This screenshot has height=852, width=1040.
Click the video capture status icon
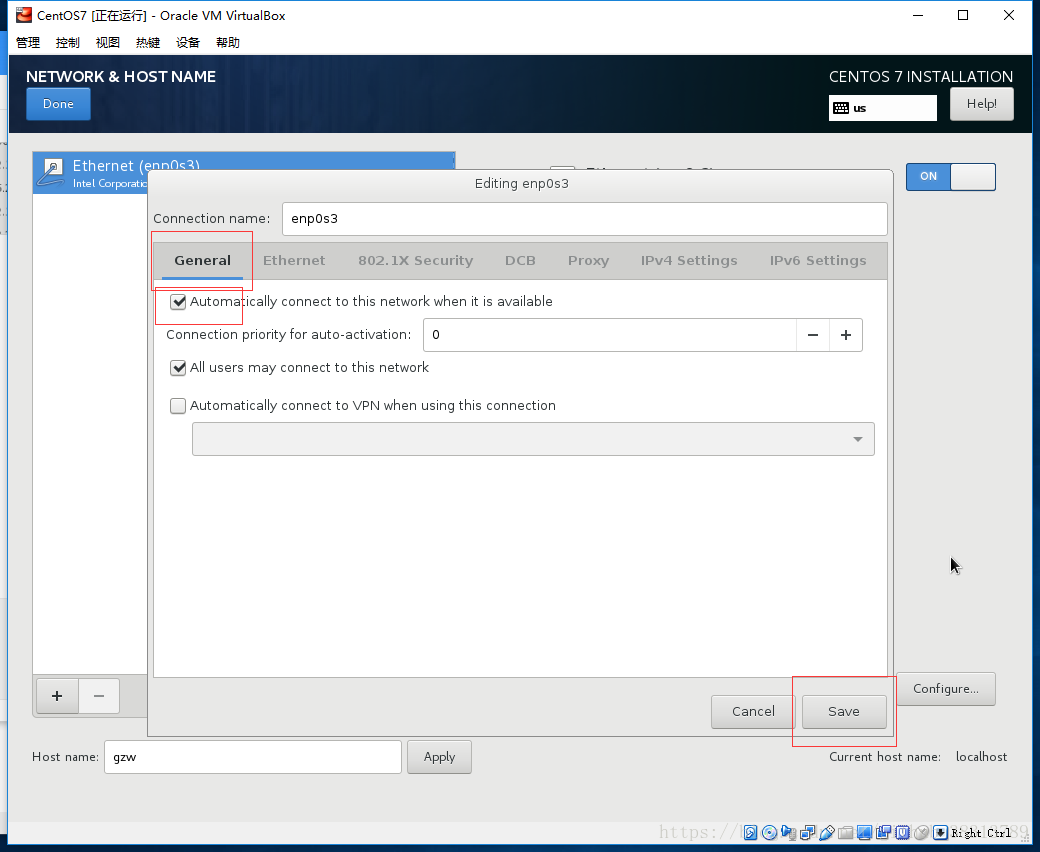coord(883,832)
